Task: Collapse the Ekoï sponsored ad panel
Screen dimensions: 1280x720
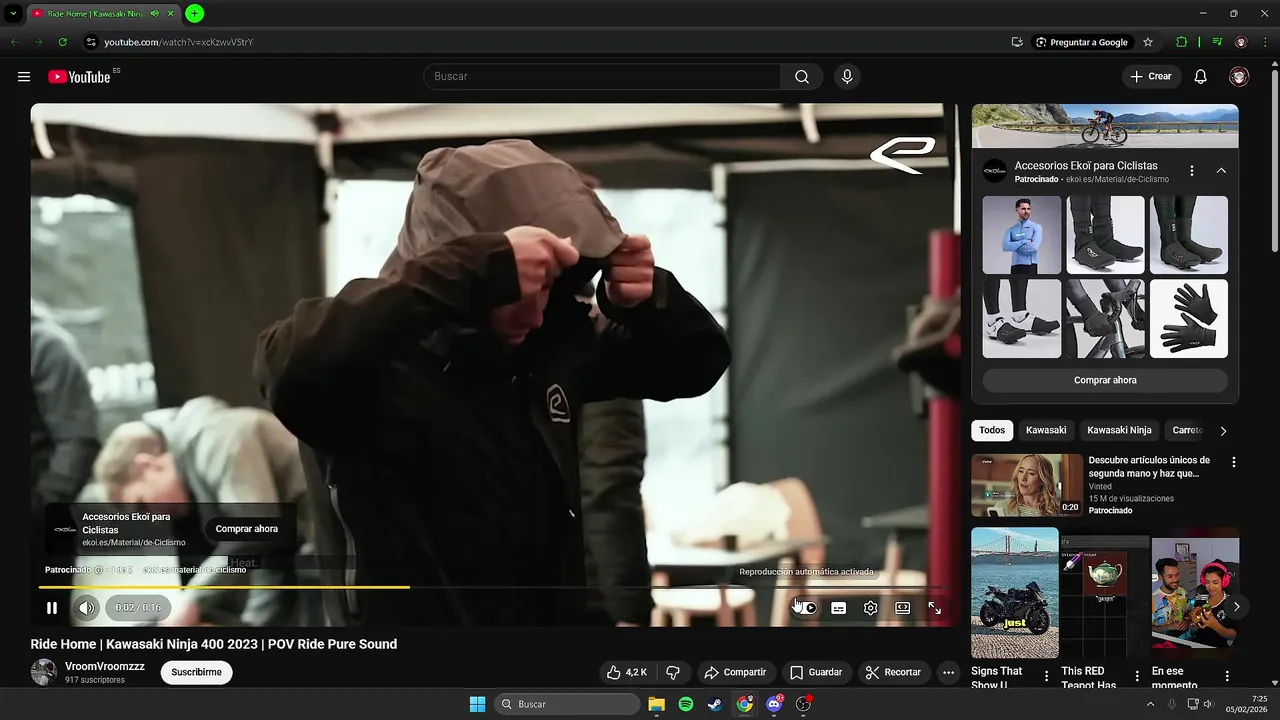Action: (1221, 171)
